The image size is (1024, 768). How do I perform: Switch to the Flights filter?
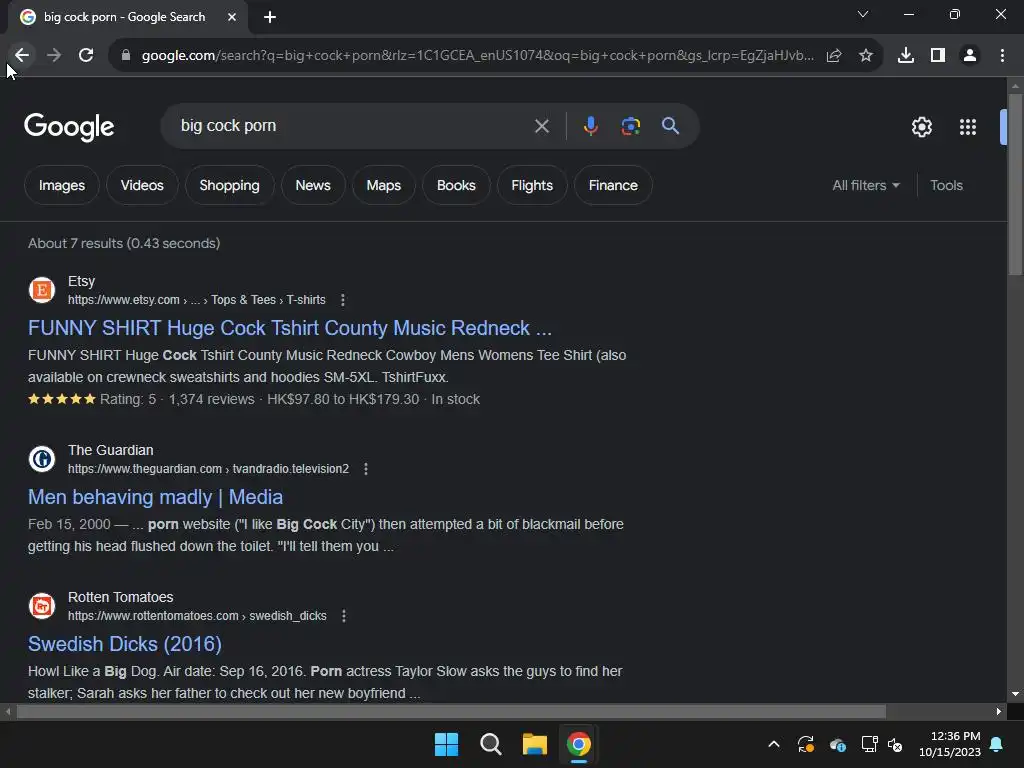tap(532, 185)
